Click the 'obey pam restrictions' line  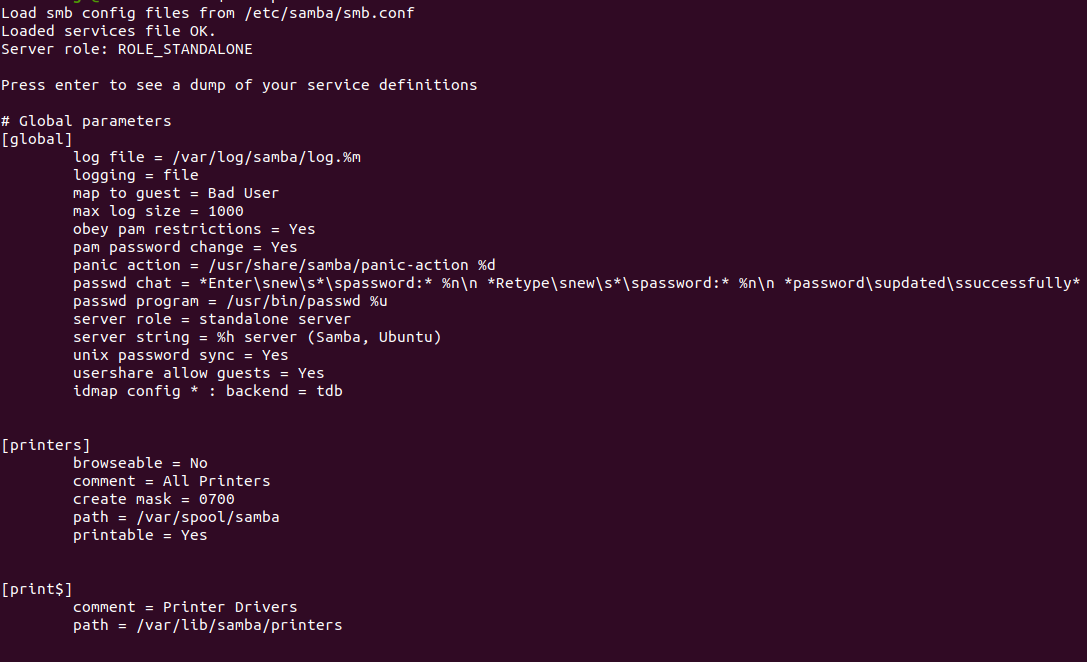[194, 229]
